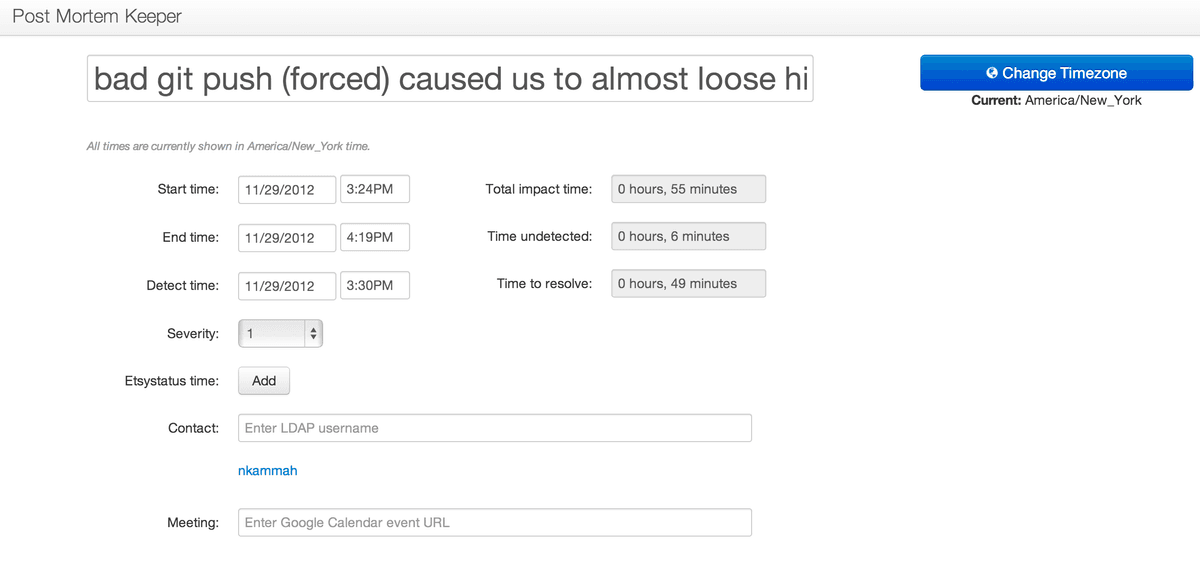Click the End time 4:19PM field
Viewport: 1200px width, 562px height.
coord(375,237)
